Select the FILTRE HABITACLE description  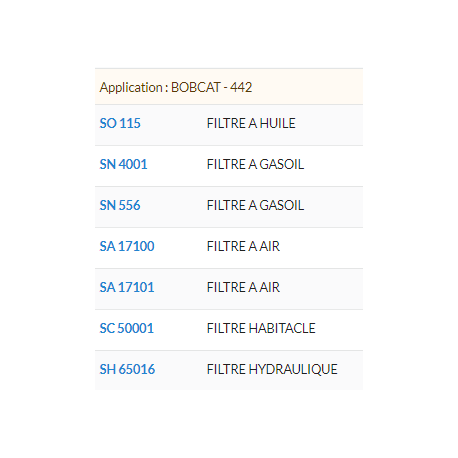tap(261, 328)
